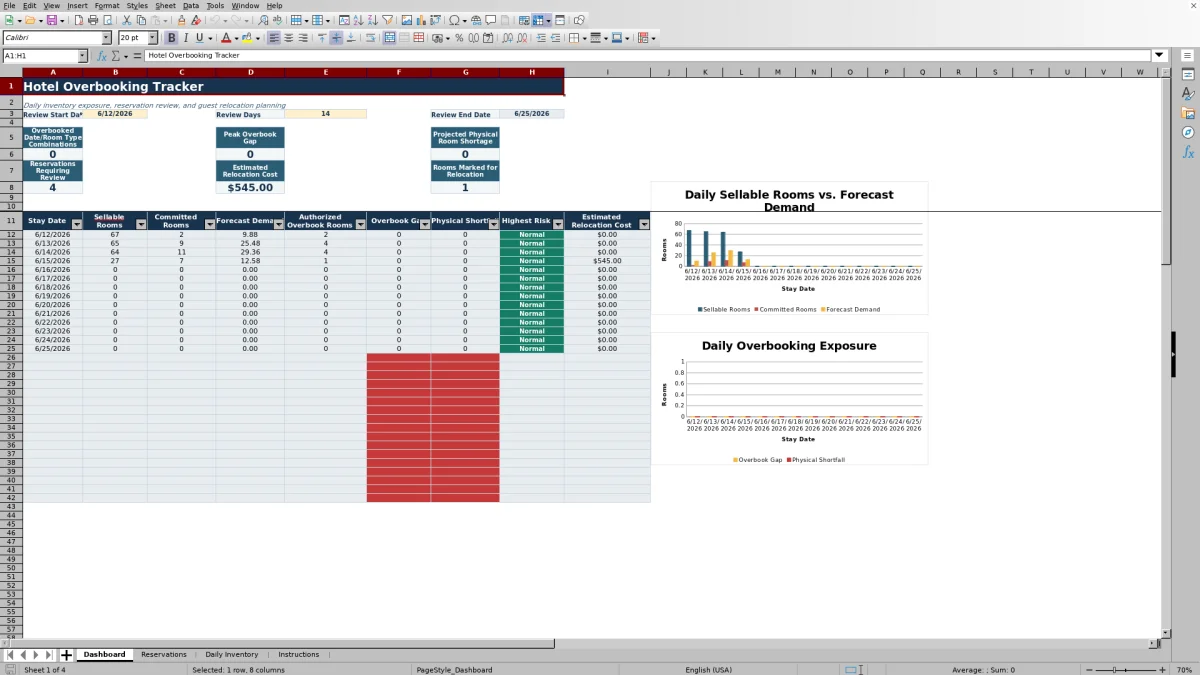Toggle Merge and Center Cells

(390, 38)
